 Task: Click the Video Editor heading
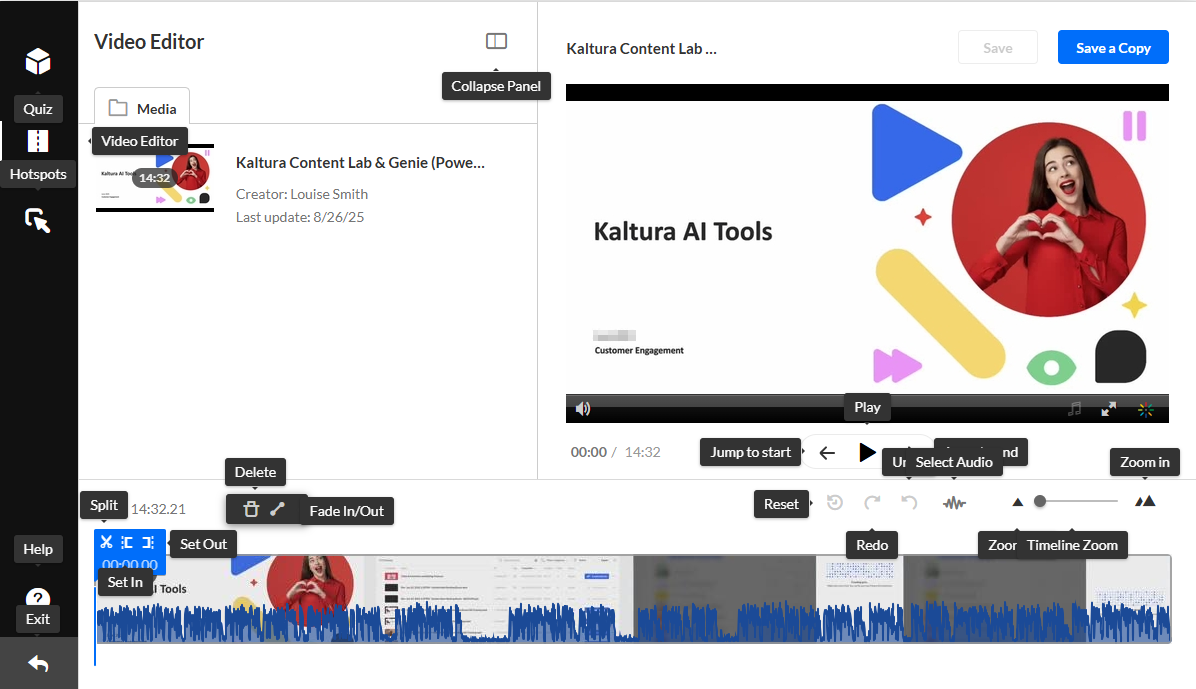point(150,42)
